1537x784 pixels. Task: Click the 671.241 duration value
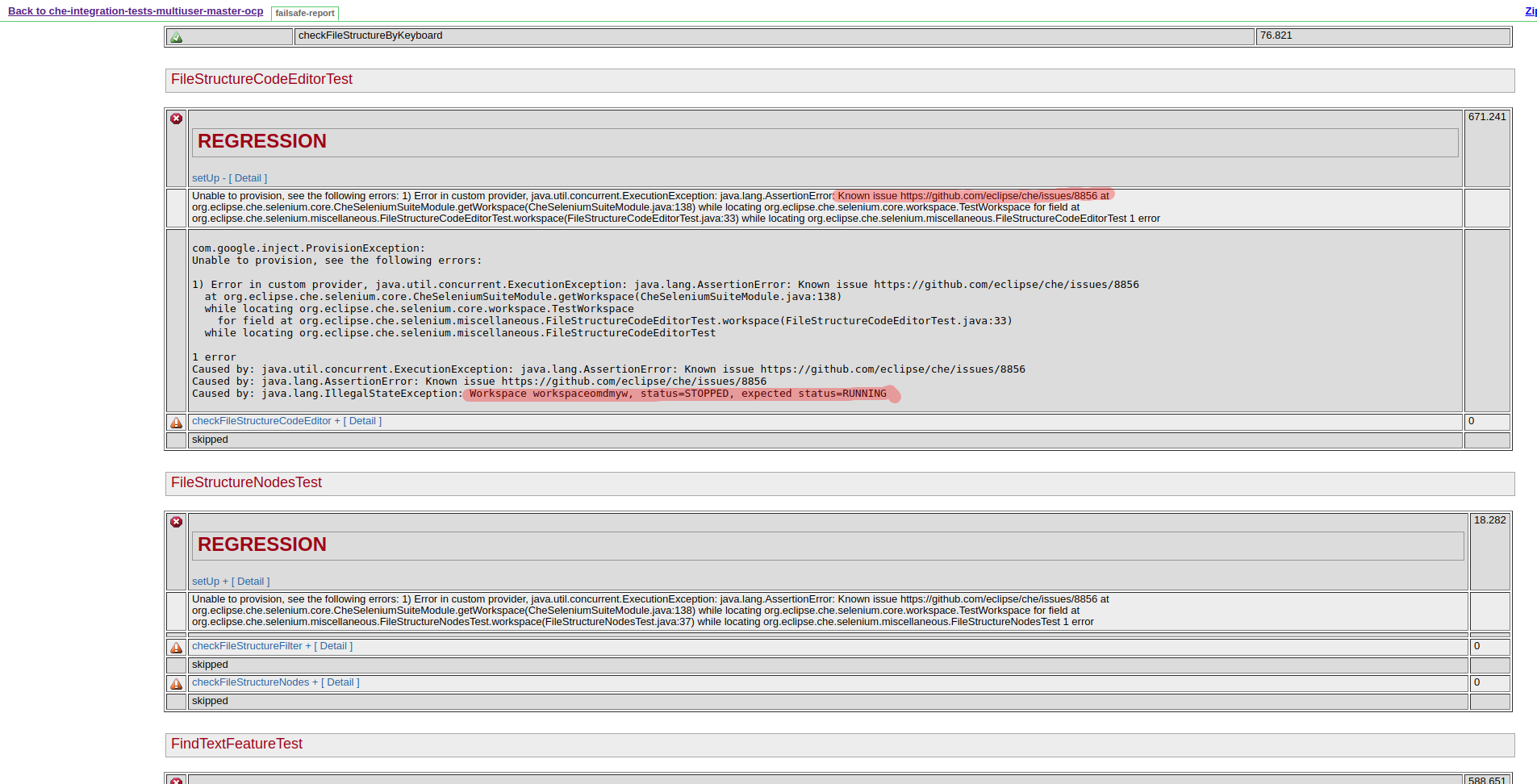pyautogui.click(x=1487, y=117)
